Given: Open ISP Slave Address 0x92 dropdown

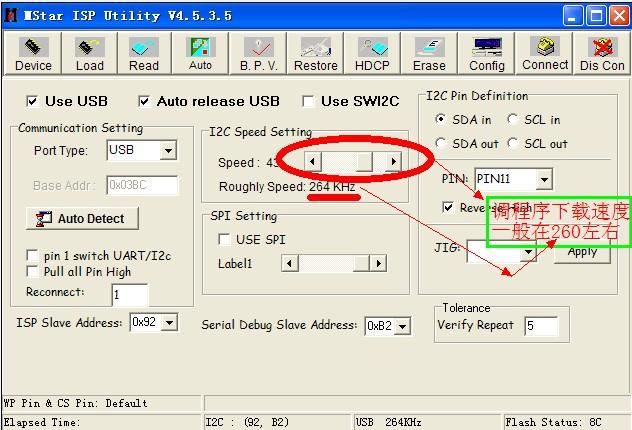Looking at the screenshot, I should (x=170, y=322).
